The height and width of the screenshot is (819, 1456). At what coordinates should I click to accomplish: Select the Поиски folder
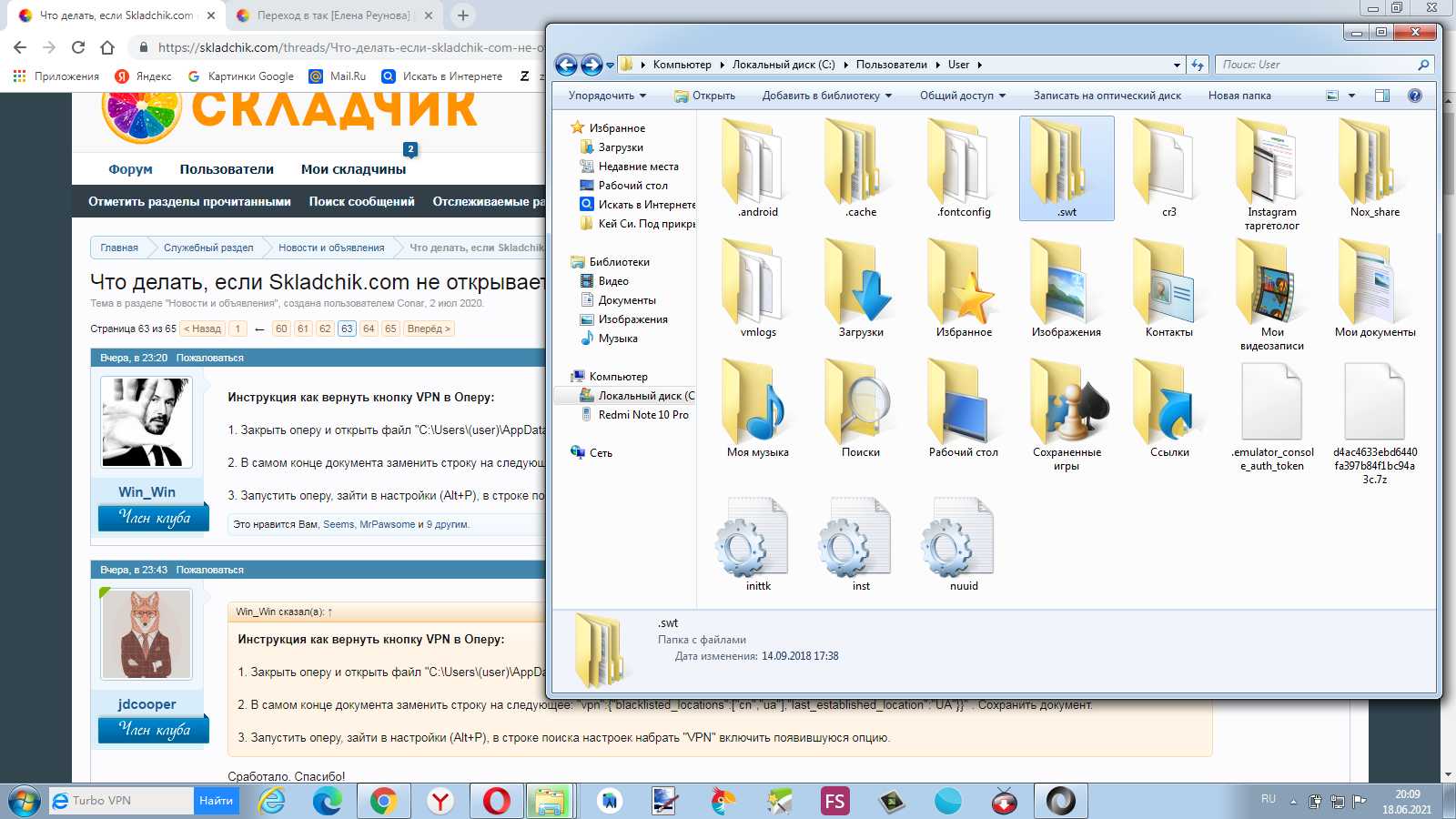(x=861, y=409)
